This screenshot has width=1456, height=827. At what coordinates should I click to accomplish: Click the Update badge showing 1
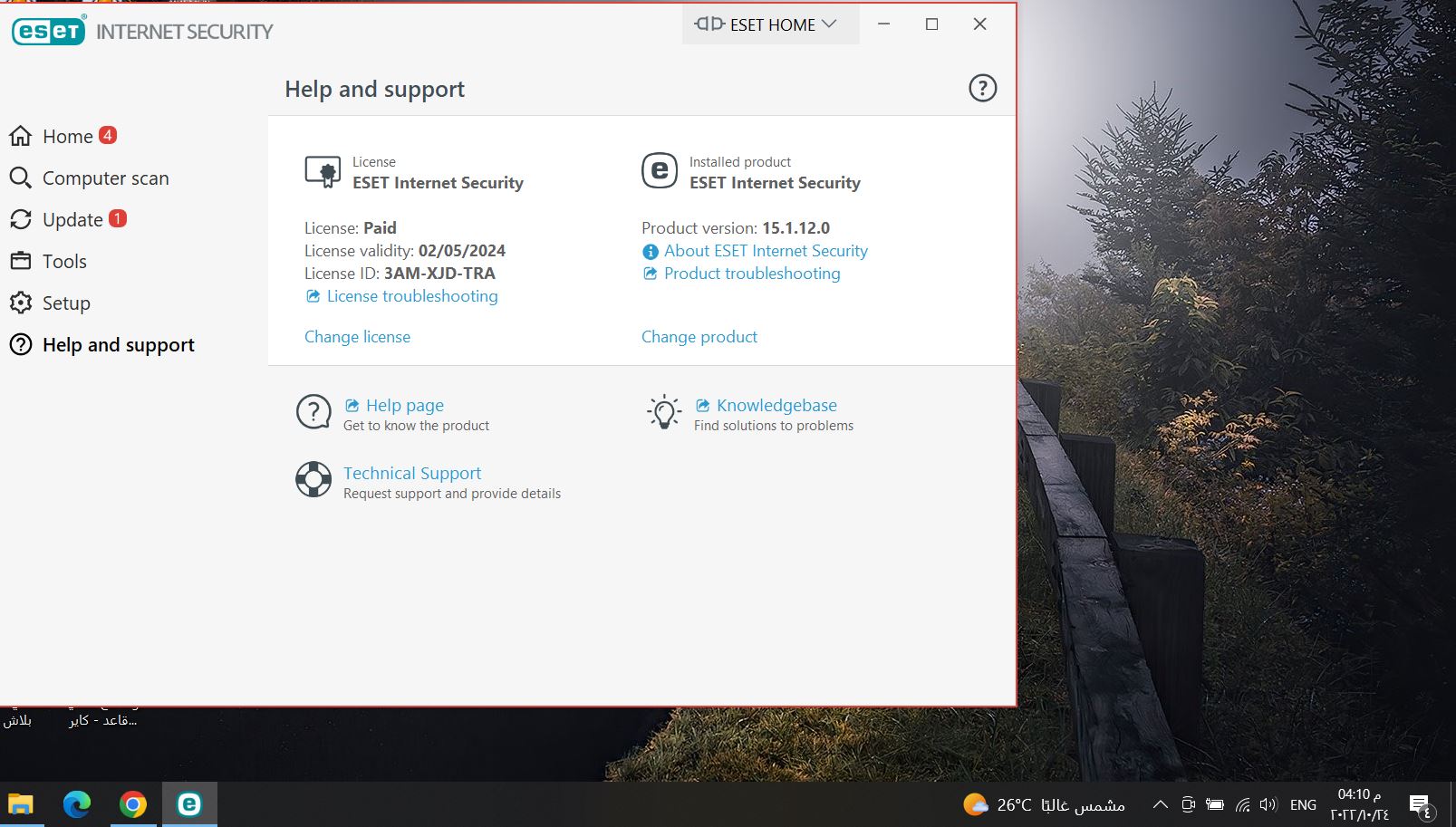pos(118,218)
